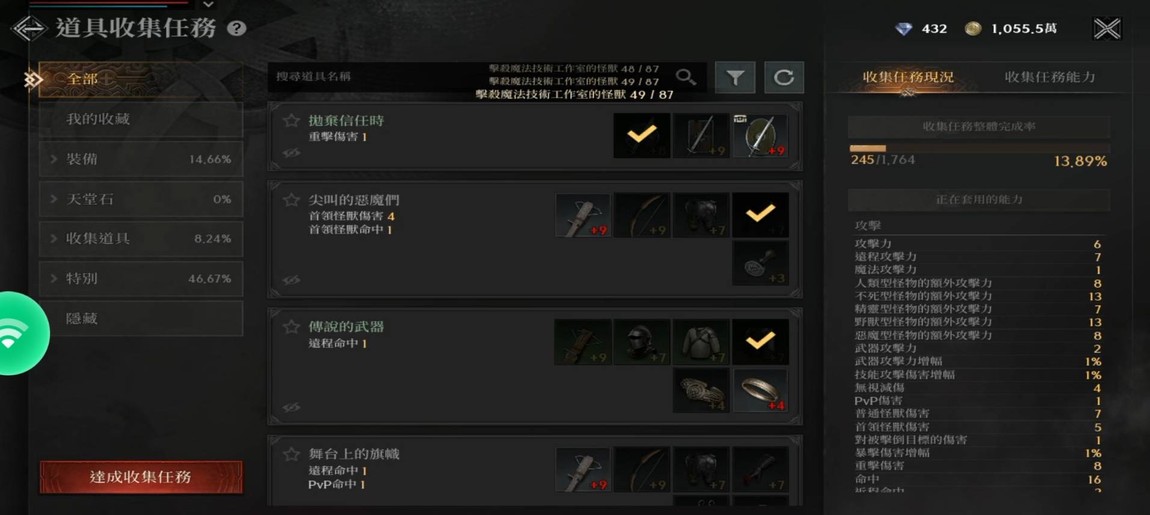Click the back arrow beside 道具收集任務
This screenshot has height=515, width=1150.
tap(29, 29)
